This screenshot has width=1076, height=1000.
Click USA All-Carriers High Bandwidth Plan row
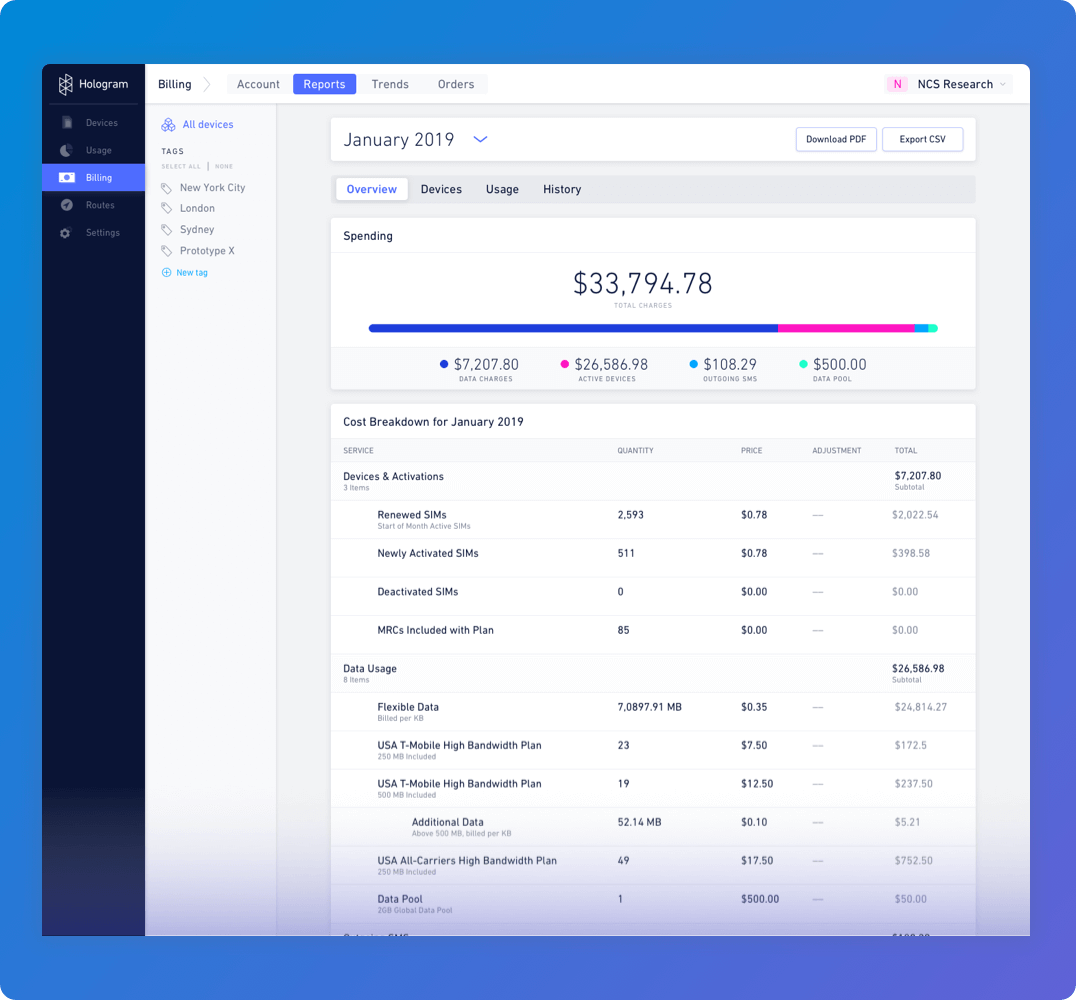pos(653,865)
